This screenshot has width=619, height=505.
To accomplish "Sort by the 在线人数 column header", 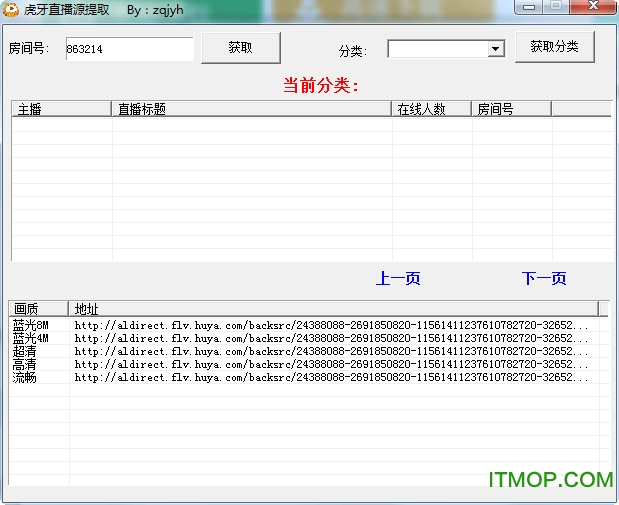I will (431, 109).
